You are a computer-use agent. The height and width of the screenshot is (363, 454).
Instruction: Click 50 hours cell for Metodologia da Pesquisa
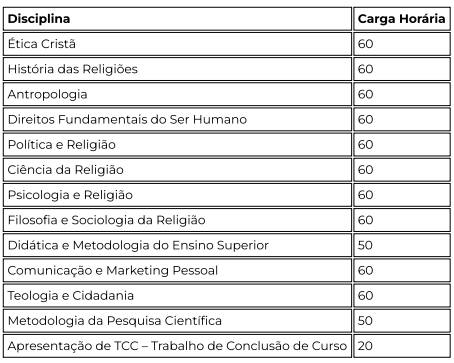pyautogui.click(x=402, y=321)
